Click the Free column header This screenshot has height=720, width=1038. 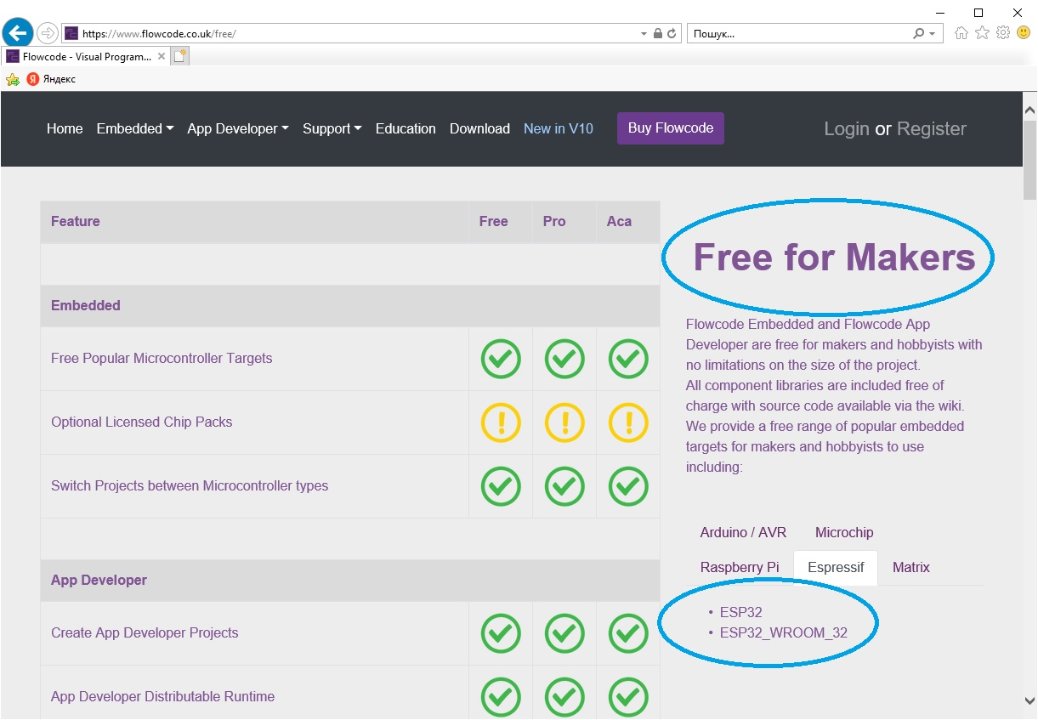493,221
